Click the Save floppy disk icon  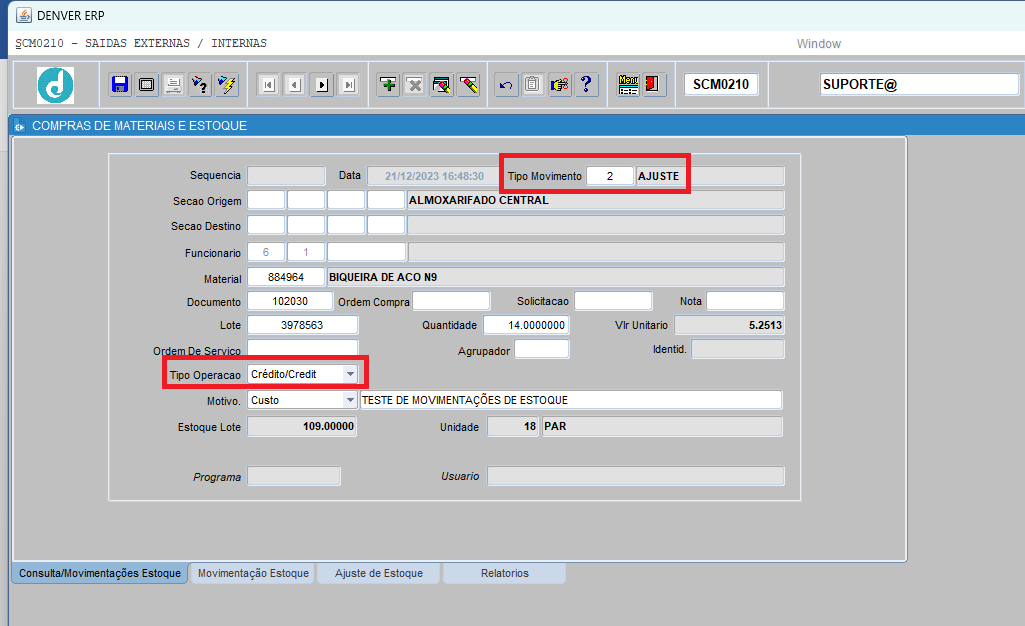point(120,84)
